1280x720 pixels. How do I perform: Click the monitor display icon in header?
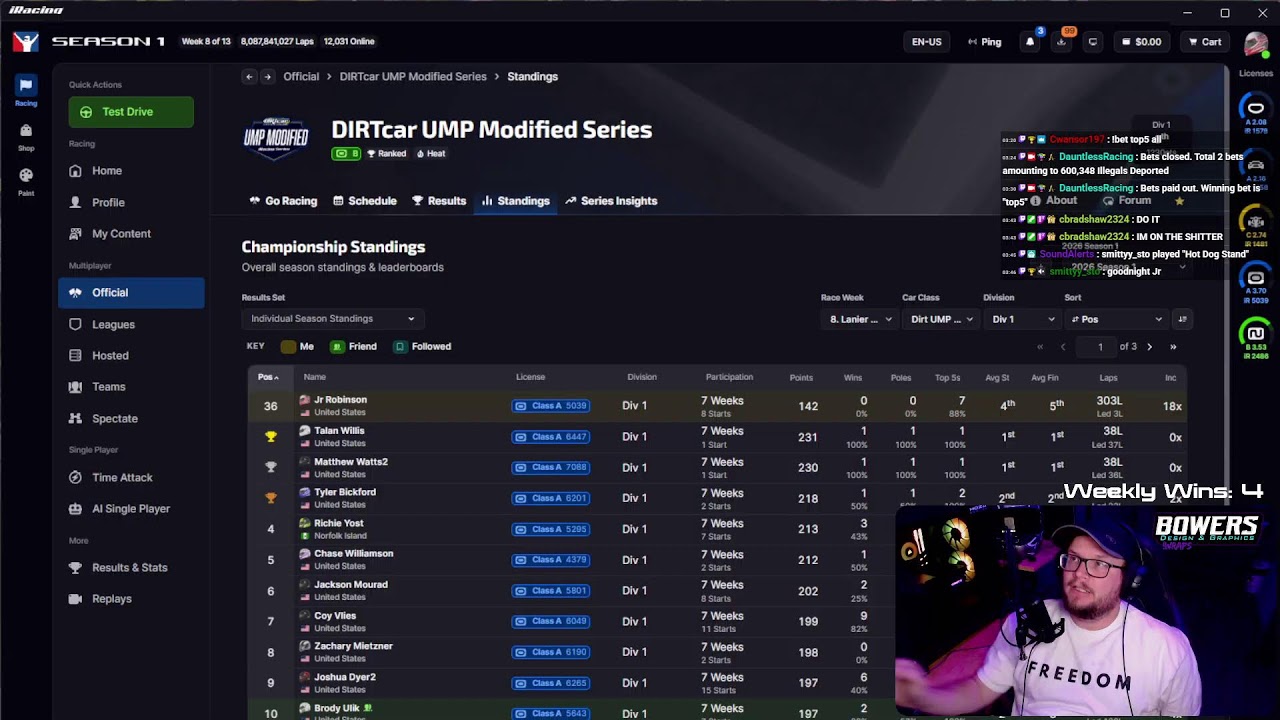click(x=1093, y=42)
